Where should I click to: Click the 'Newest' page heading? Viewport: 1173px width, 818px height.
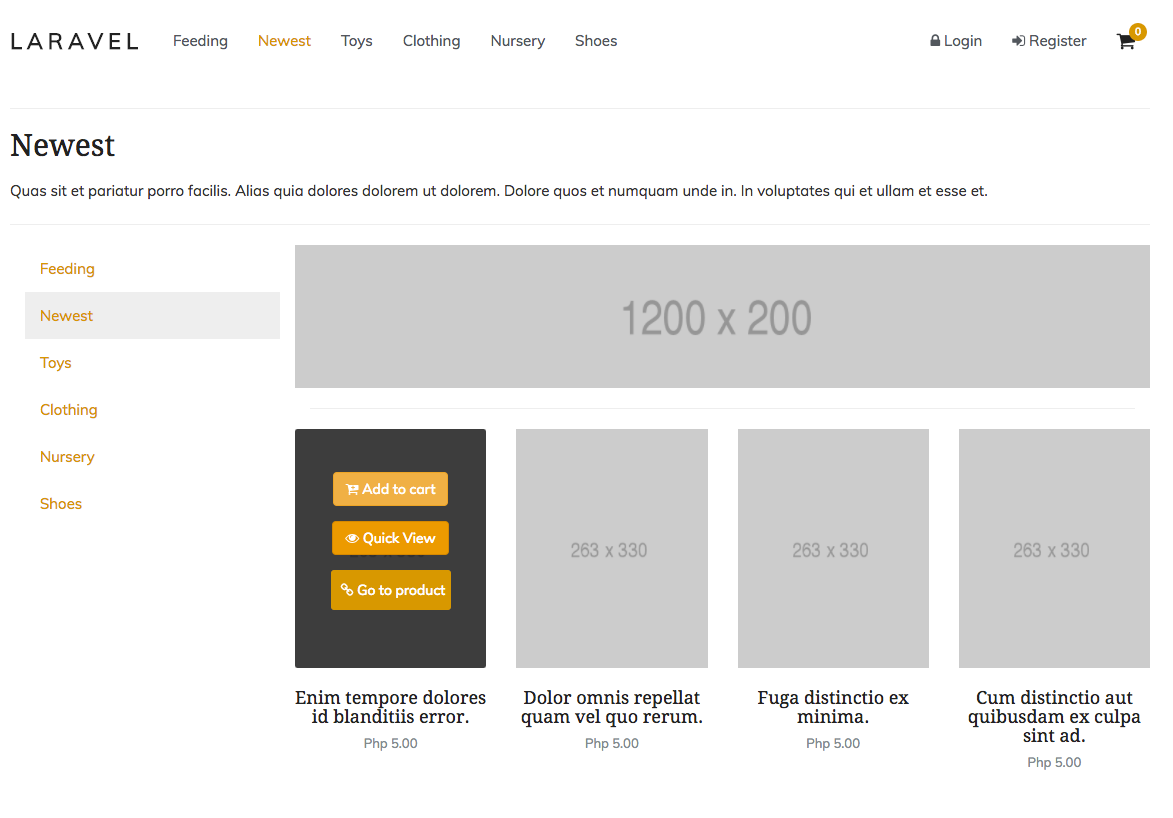point(63,145)
